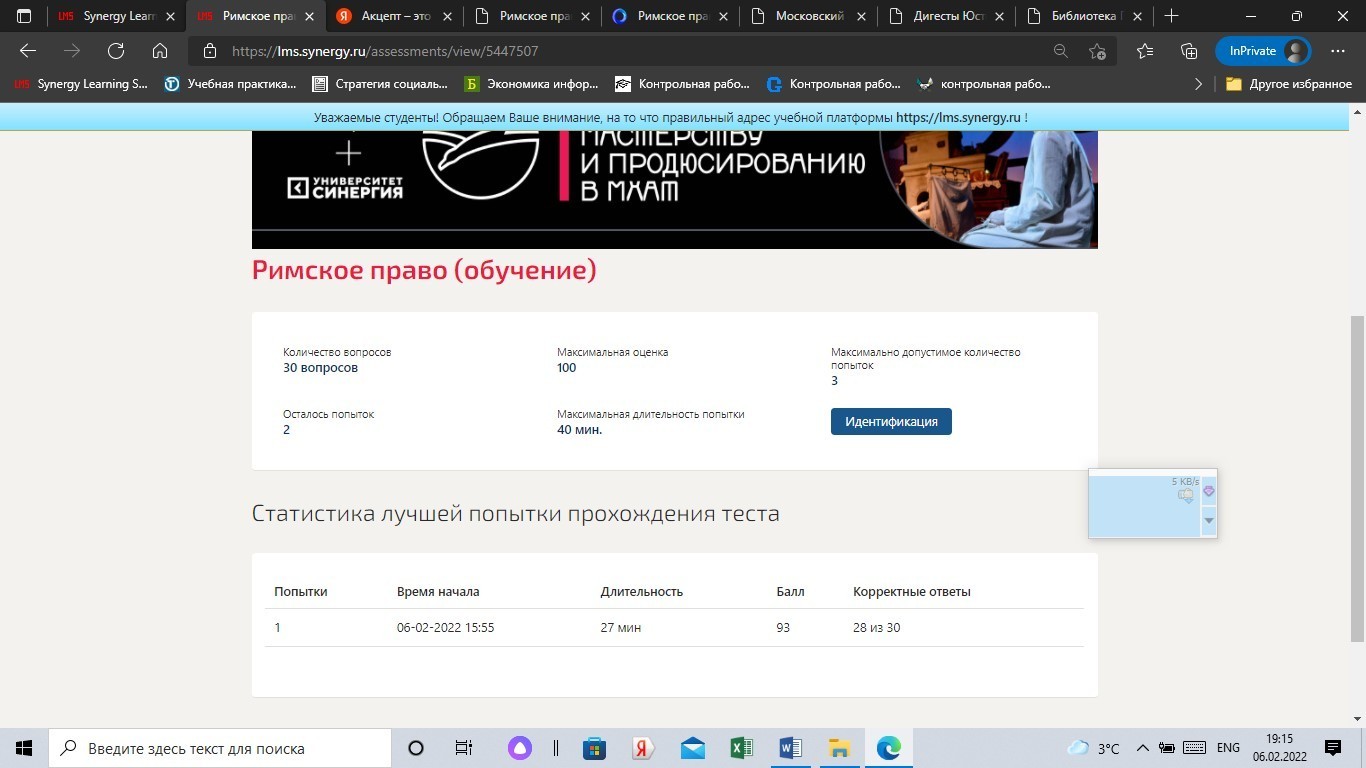Click the taskbar search box
The height and width of the screenshot is (768, 1366).
(220, 748)
